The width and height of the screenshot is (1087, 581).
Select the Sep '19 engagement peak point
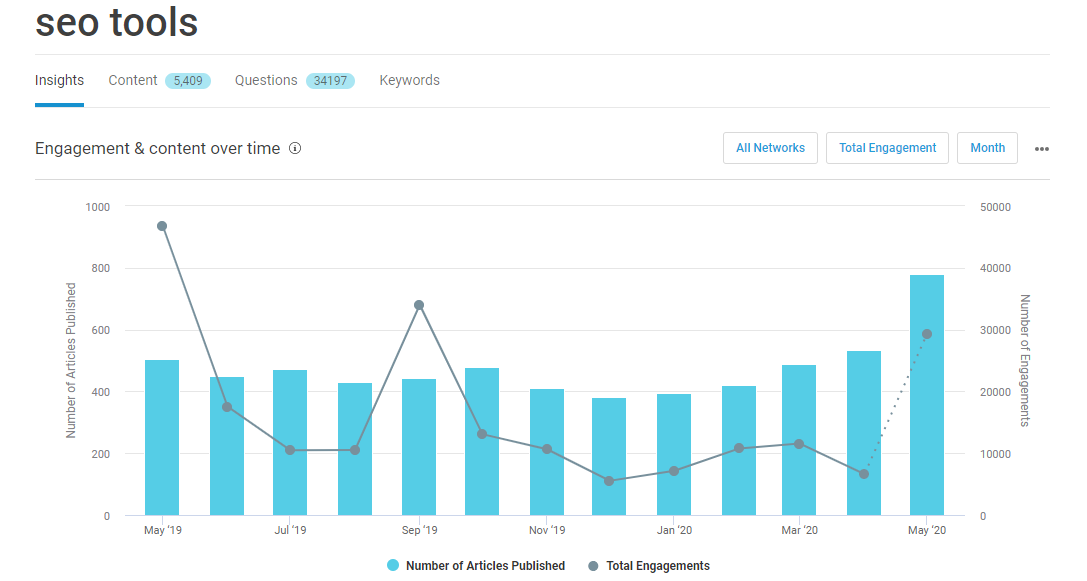419,305
